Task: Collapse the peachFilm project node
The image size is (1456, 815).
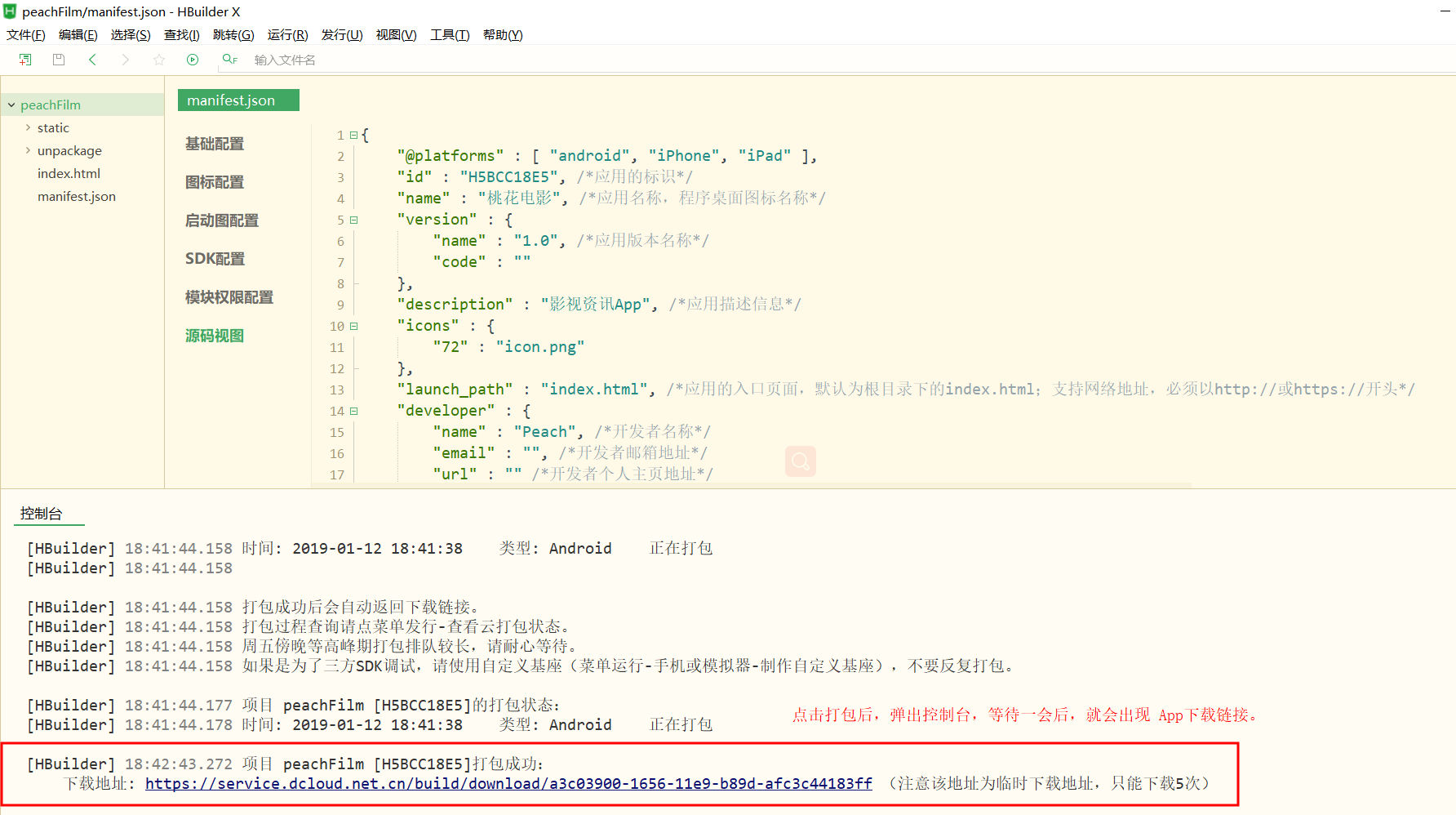Action: click(11, 105)
